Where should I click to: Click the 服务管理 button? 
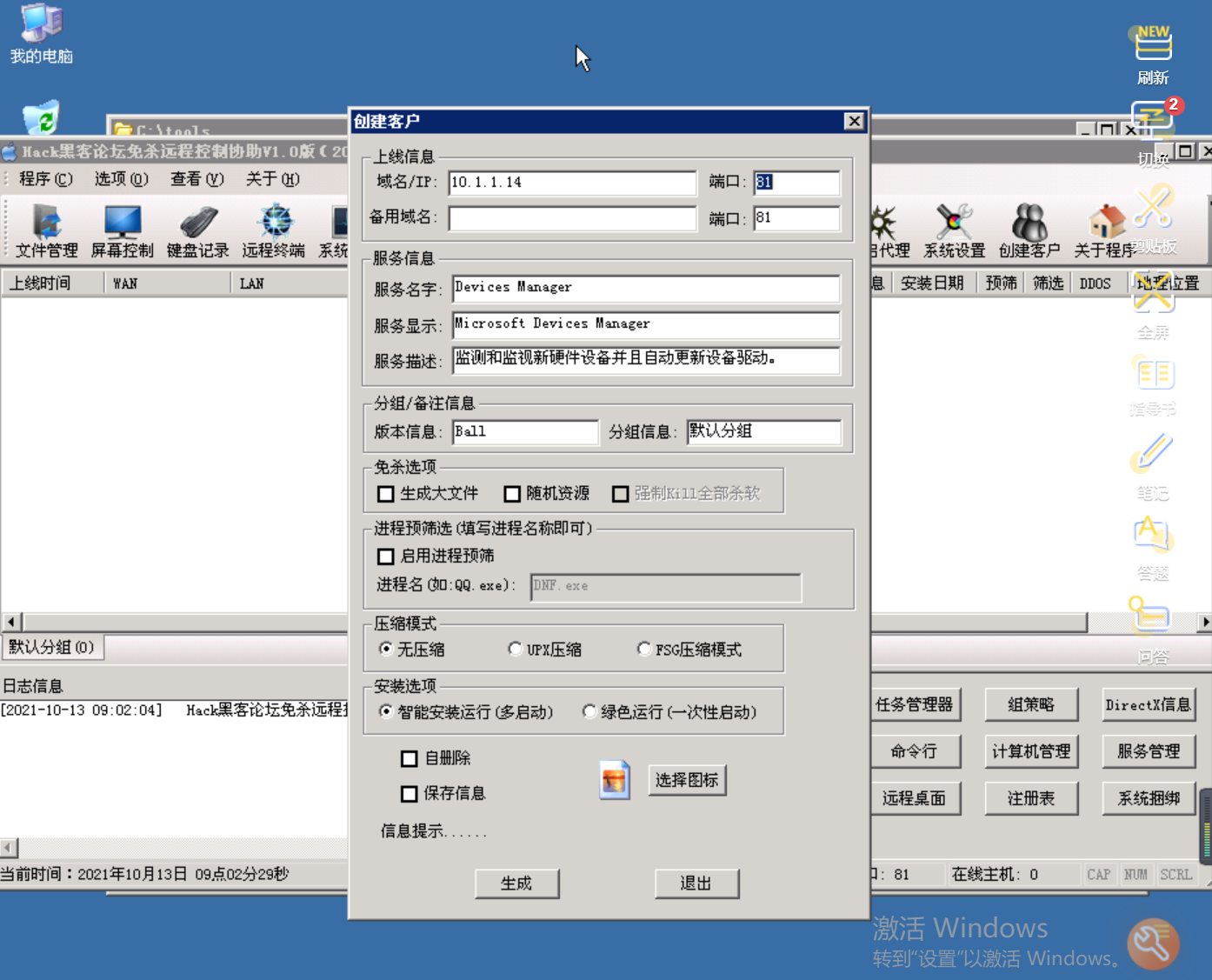pyautogui.click(x=1149, y=751)
